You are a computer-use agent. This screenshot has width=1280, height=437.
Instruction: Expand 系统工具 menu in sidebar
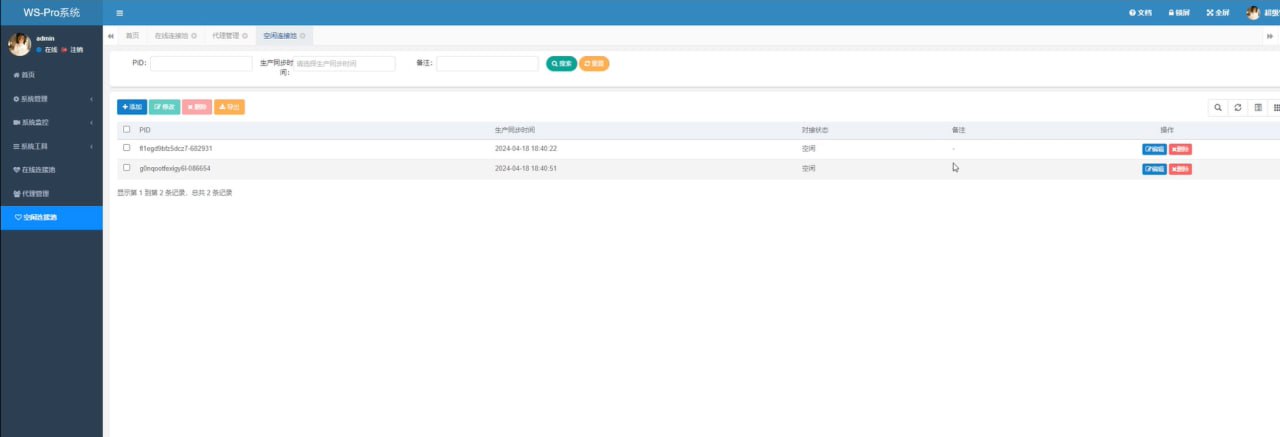51,146
